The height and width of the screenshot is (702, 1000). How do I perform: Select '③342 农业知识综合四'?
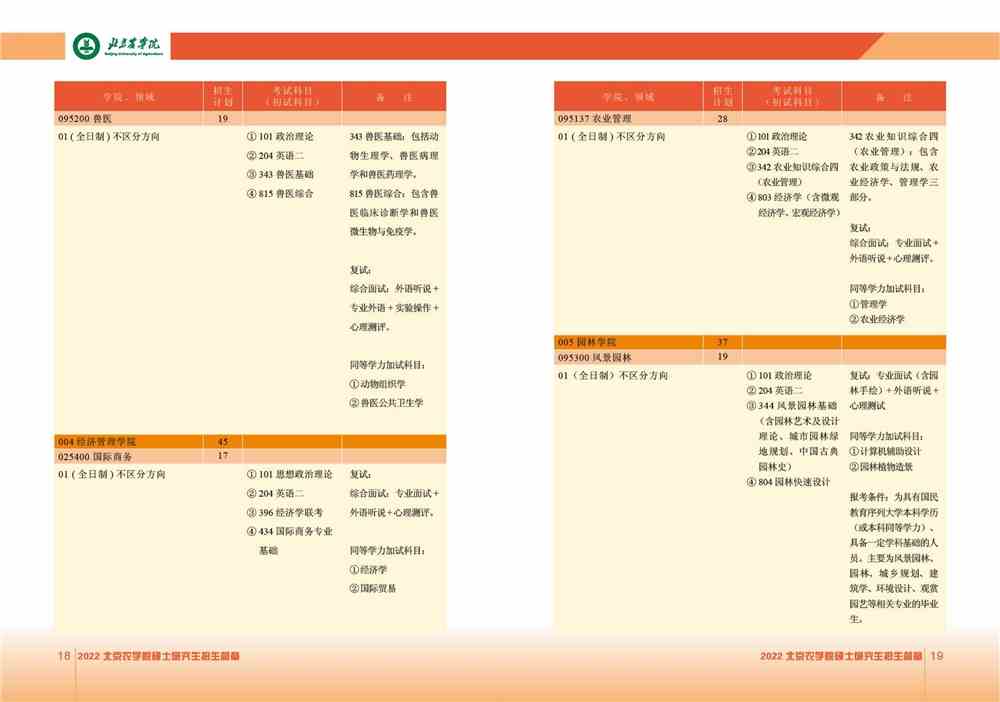point(793,167)
